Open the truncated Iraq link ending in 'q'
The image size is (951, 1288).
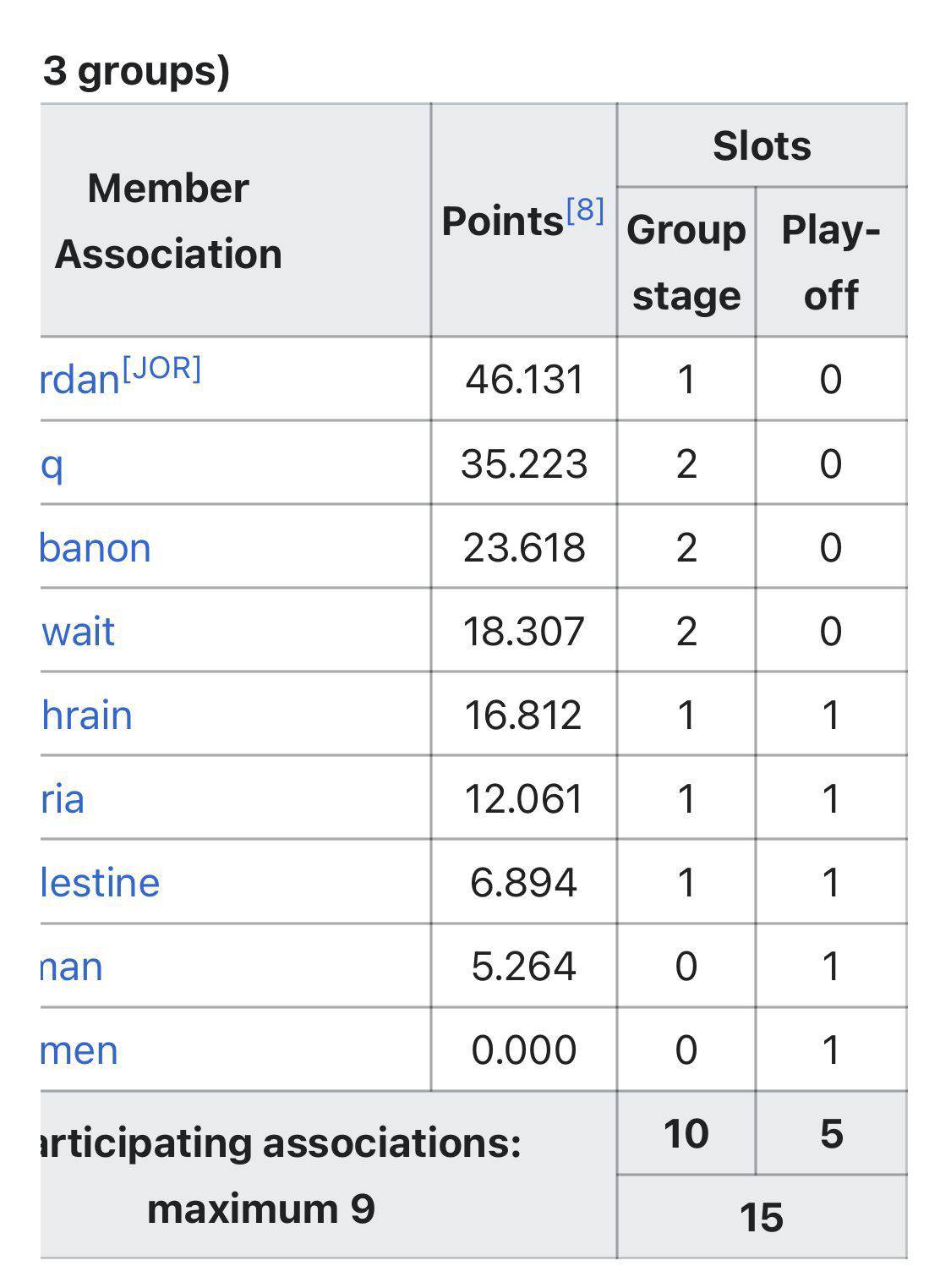coord(52,464)
